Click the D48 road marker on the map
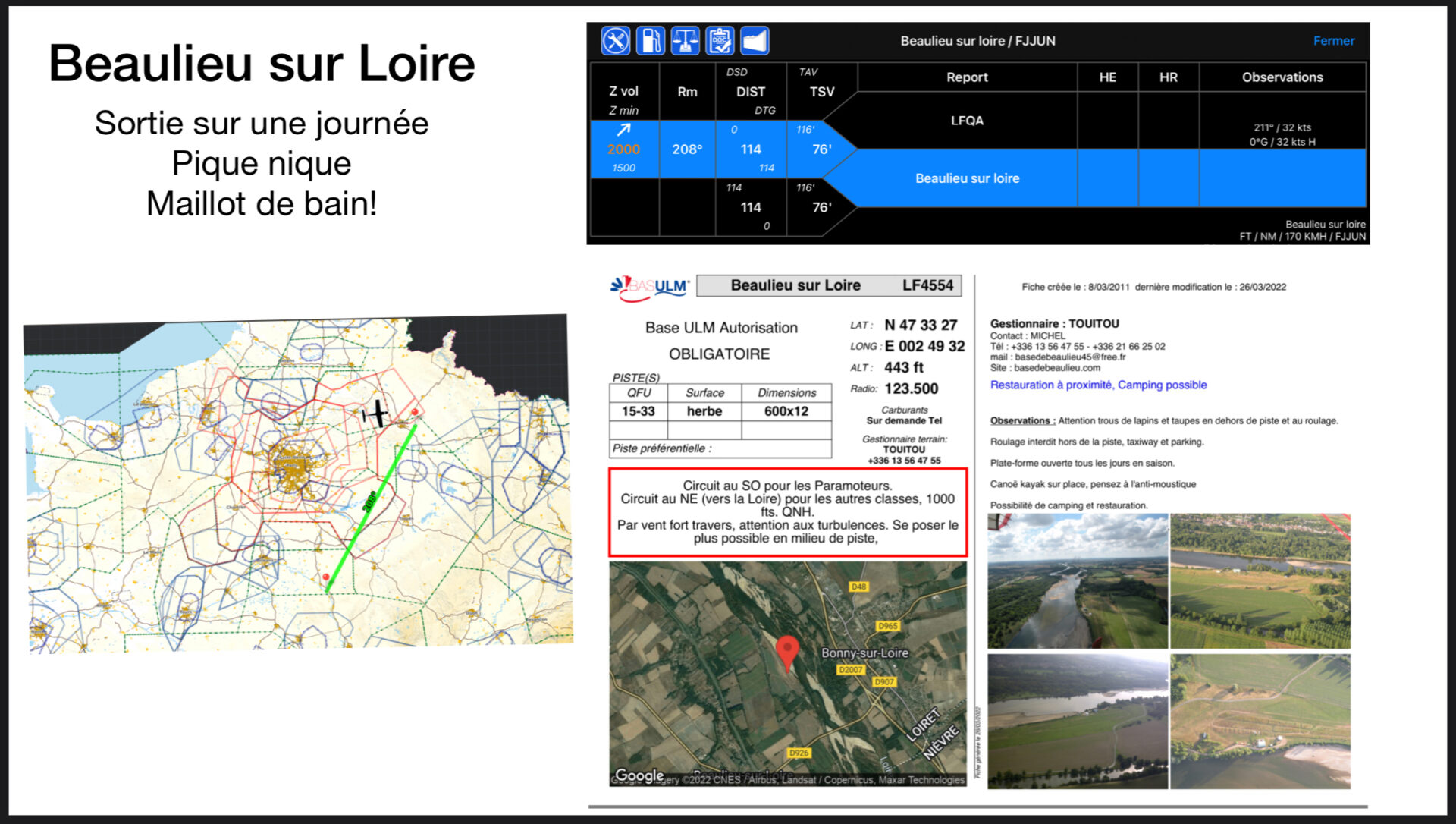Screen dimensions: 1456x824 coord(858,587)
